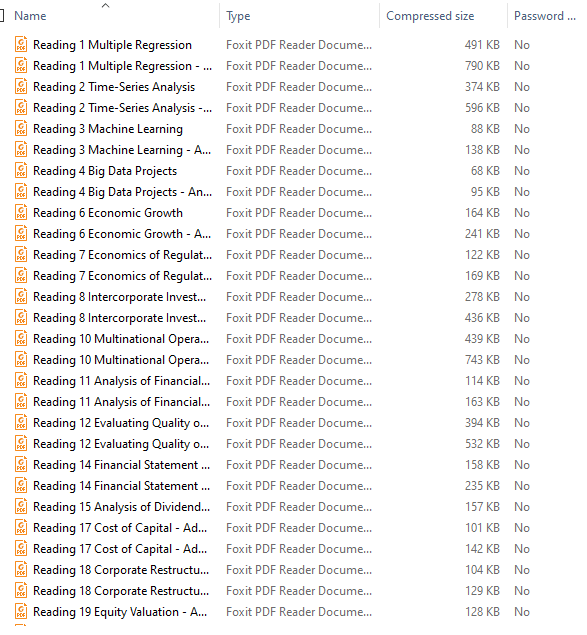Toggle the select-all checkbox beside Name header
This screenshot has width=587, height=635.
tap(1, 16)
